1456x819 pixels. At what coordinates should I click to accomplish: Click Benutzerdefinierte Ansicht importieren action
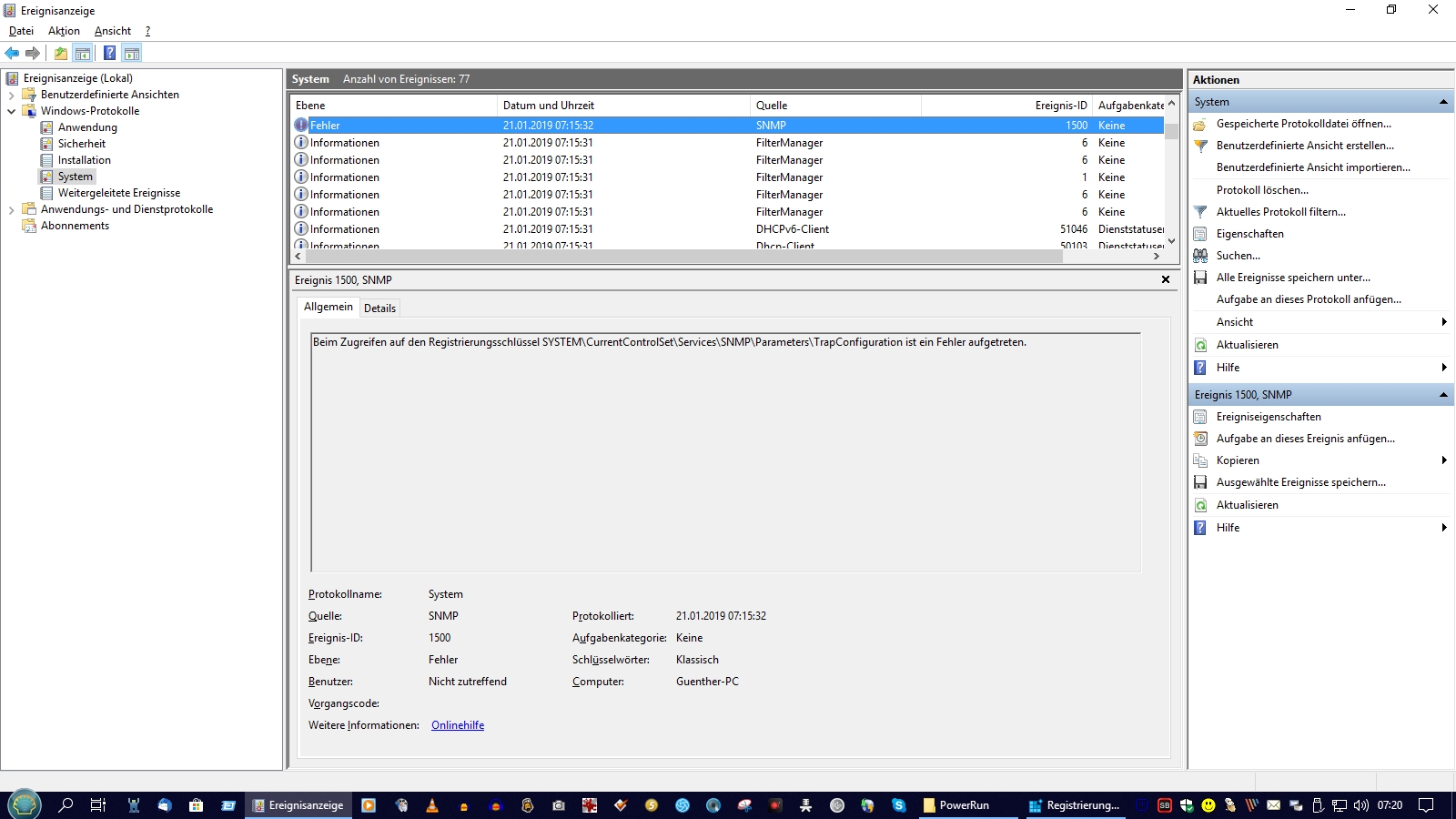click(x=1313, y=167)
